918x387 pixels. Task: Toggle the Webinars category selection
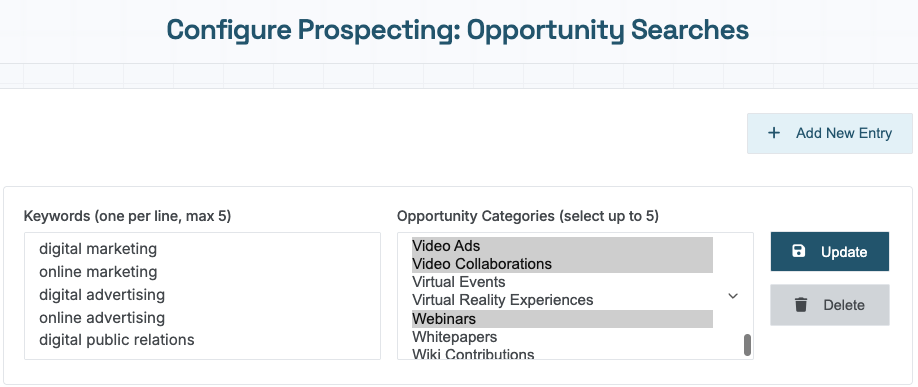tap(562, 318)
